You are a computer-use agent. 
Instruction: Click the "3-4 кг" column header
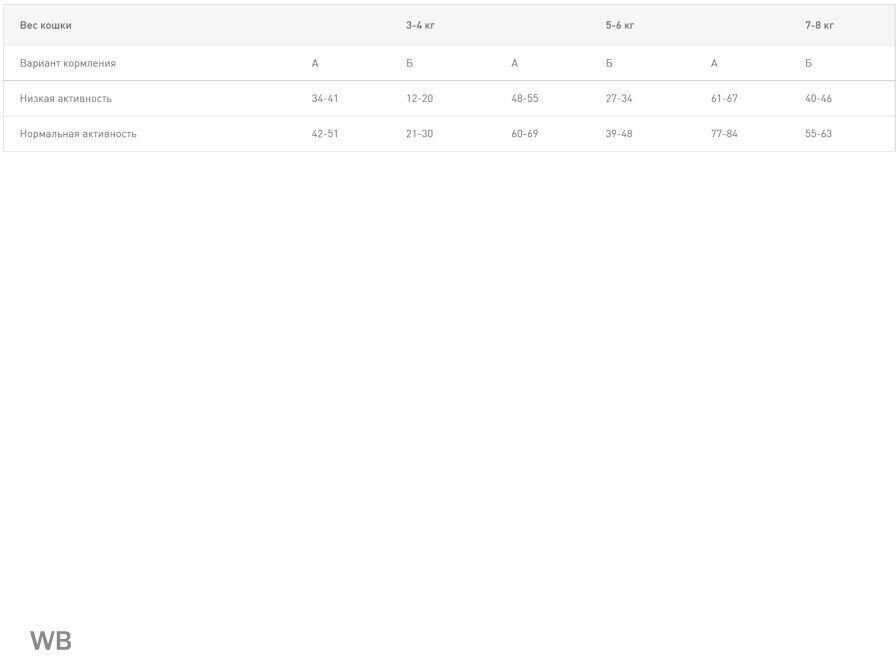(420, 26)
